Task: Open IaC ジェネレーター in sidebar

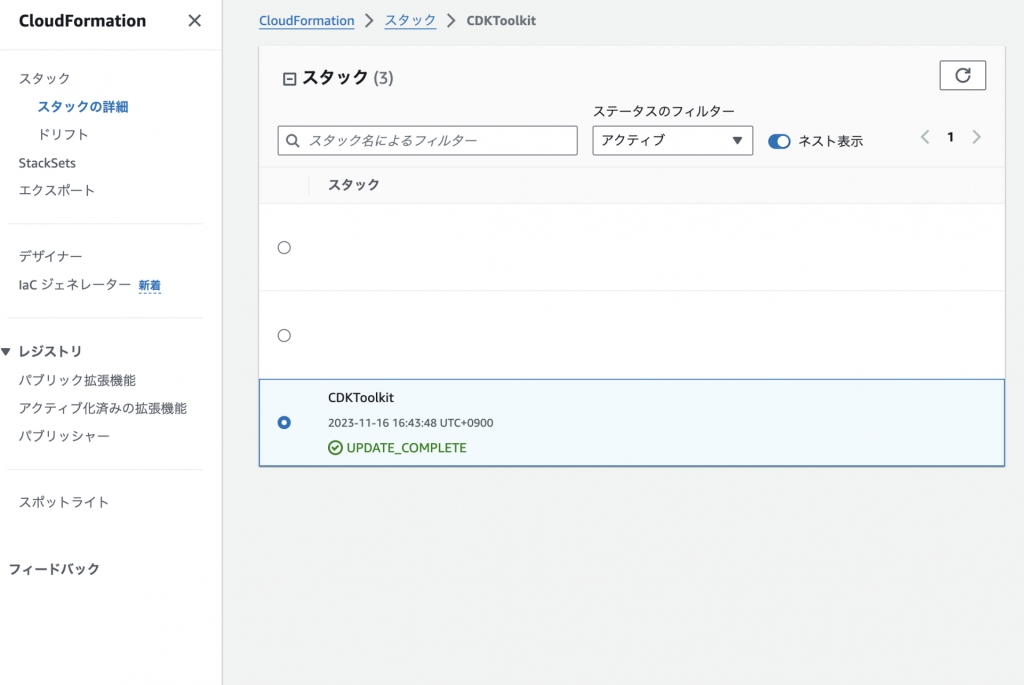Action: [74, 285]
